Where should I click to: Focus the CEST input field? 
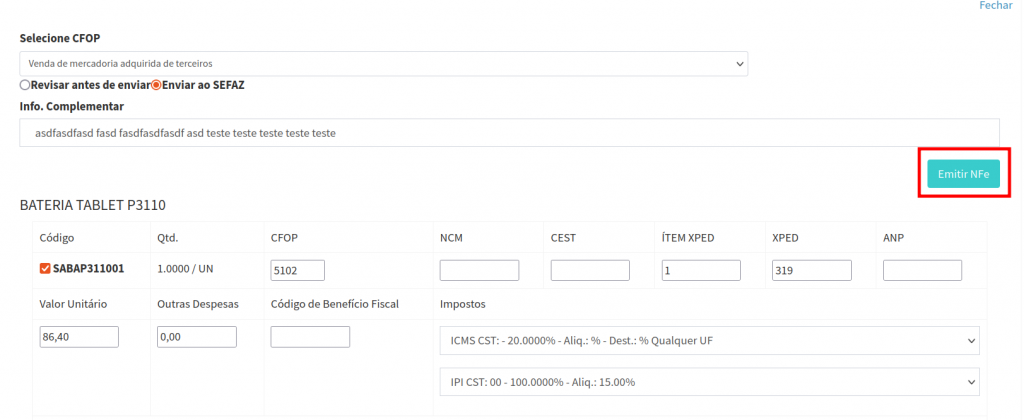pos(590,270)
